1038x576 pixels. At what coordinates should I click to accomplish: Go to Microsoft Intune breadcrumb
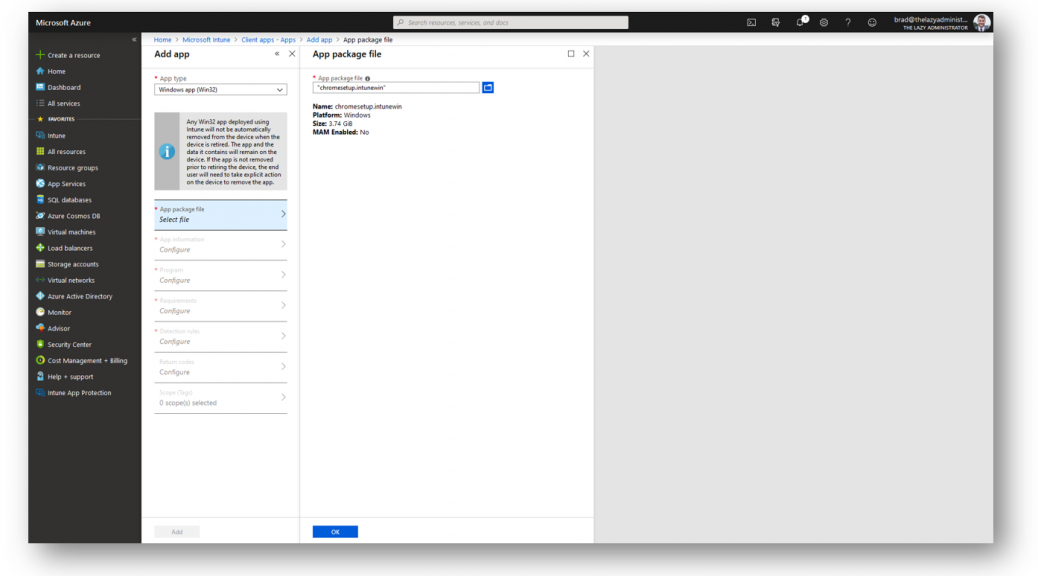click(x=207, y=40)
